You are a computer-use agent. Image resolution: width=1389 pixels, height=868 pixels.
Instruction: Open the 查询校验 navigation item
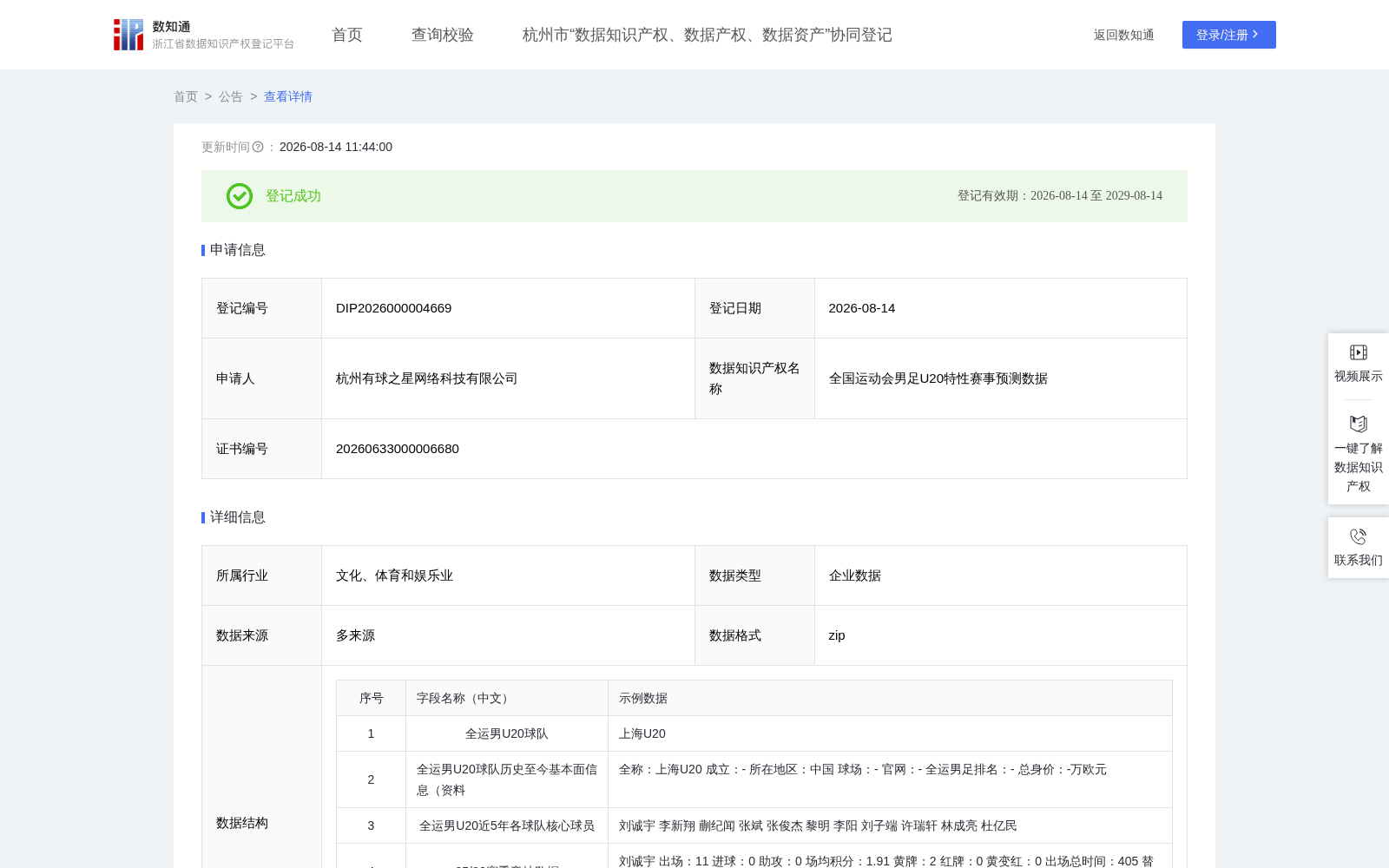(443, 35)
